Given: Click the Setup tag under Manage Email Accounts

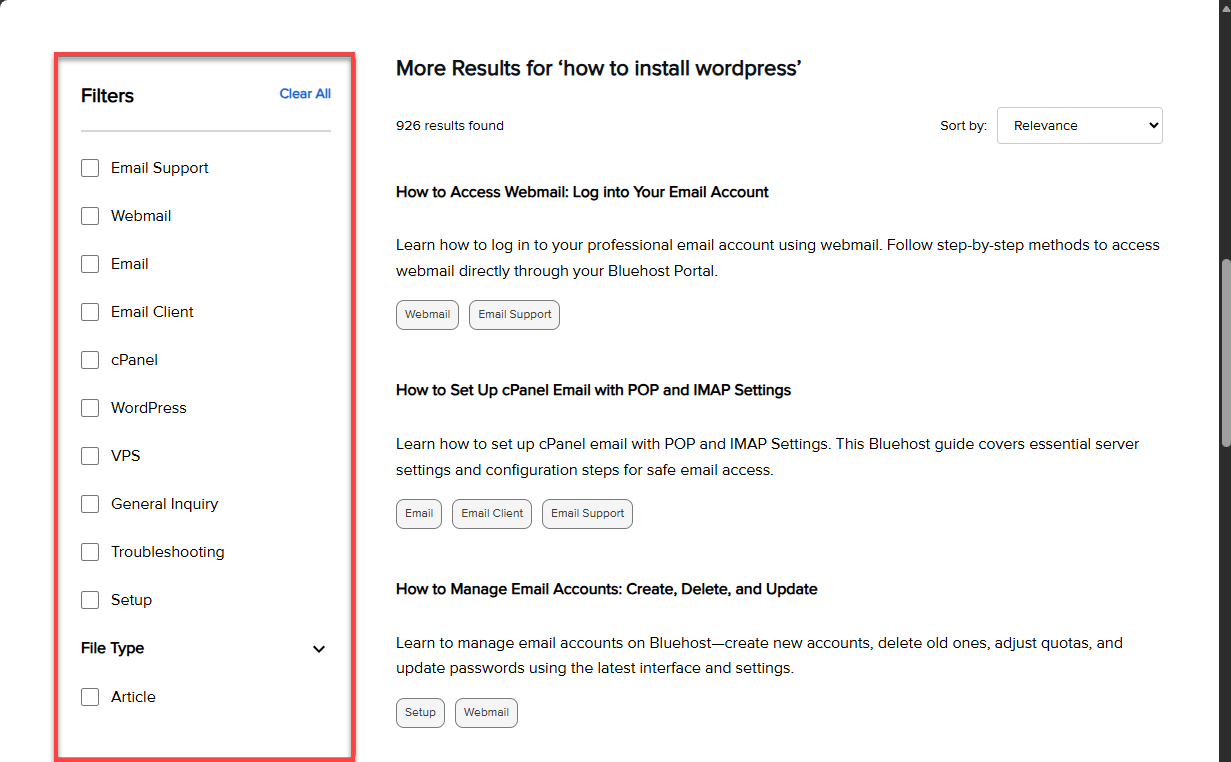Looking at the screenshot, I should click(420, 713).
